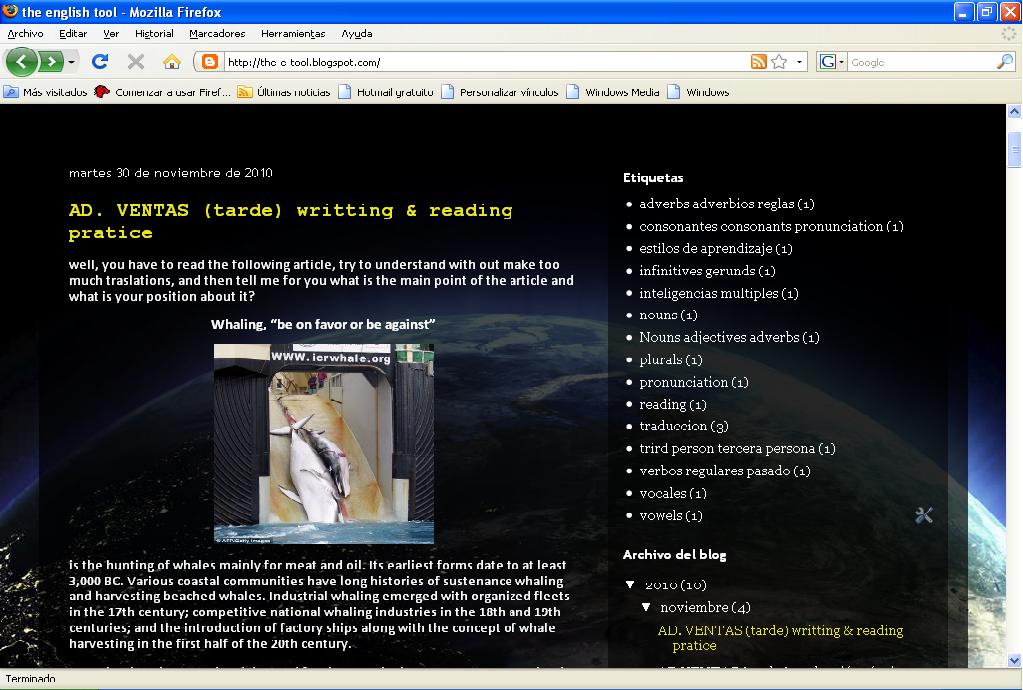Open the Hotmail gratuito bookmark

click(x=386, y=92)
